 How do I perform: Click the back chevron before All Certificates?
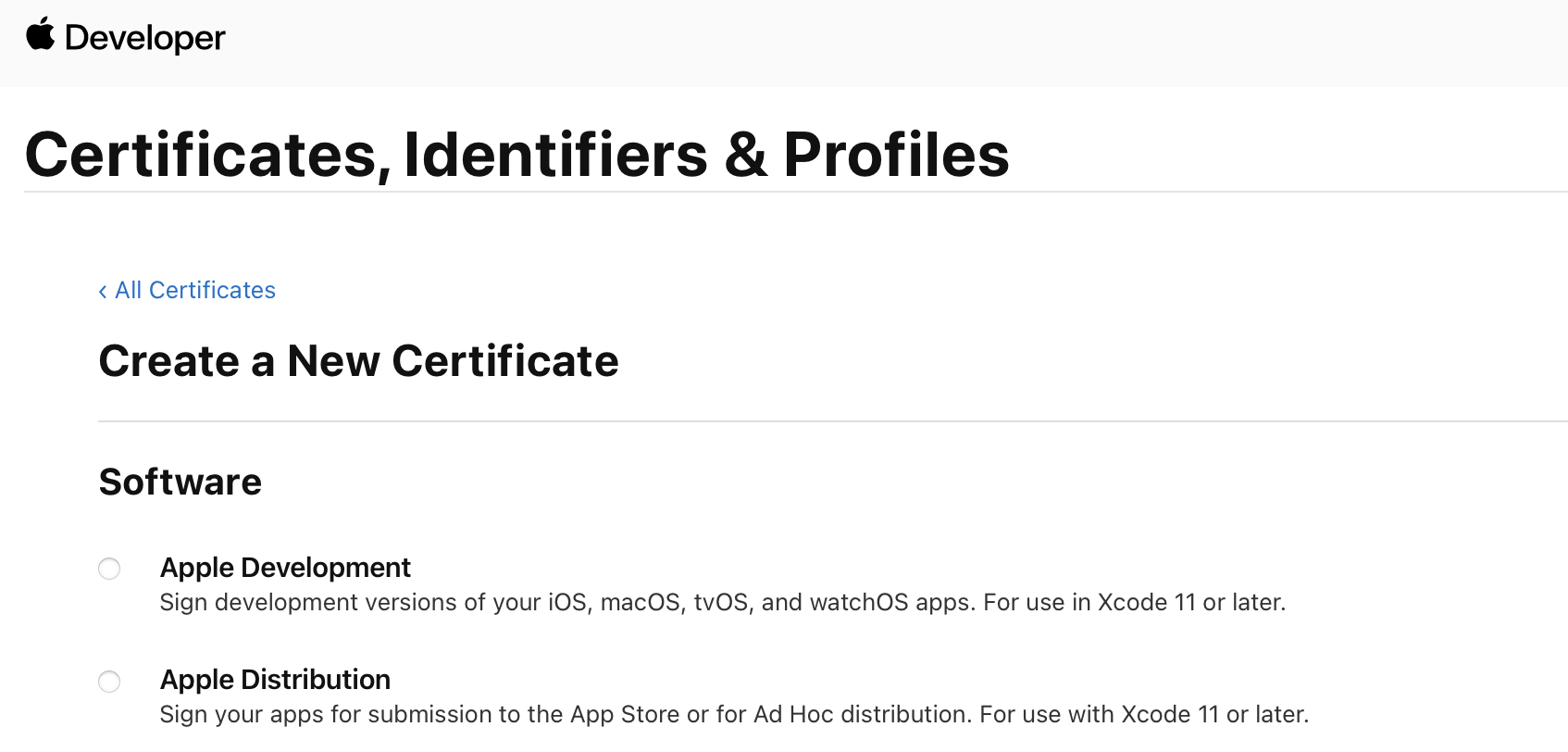[x=103, y=292]
